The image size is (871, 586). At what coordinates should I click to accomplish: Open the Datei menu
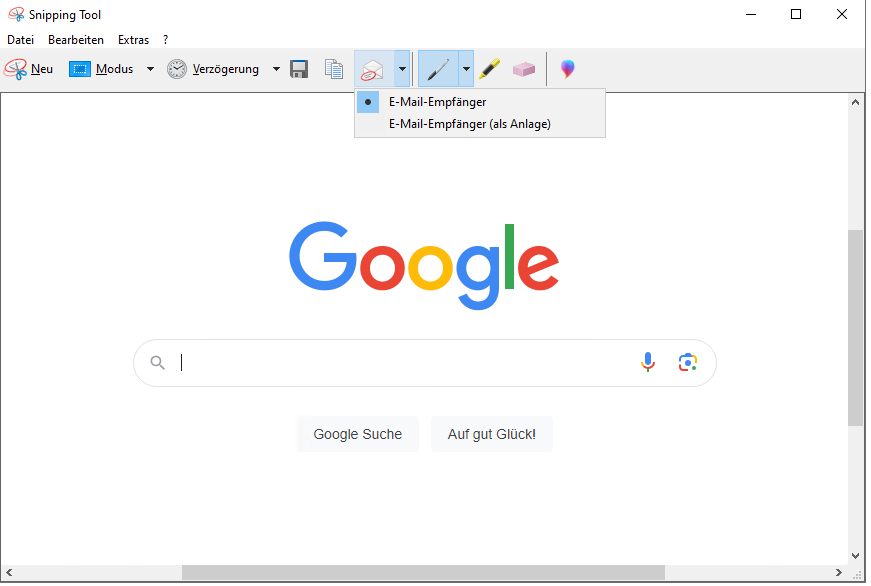21,40
